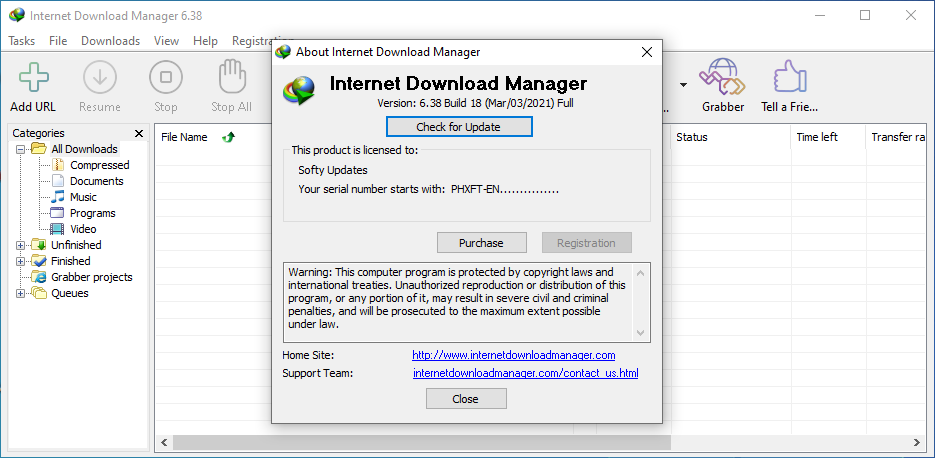Click the Close button in About dialog
The height and width of the screenshot is (458, 935).
coord(466,399)
